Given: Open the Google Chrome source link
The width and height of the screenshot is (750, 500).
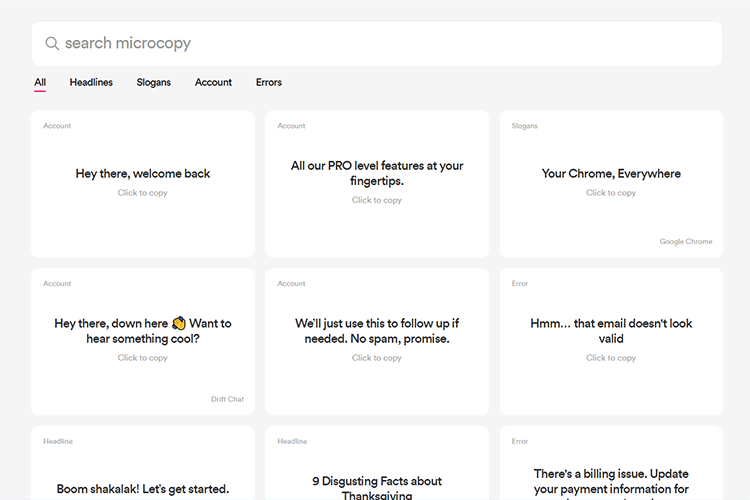Looking at the screenshot, I should 686,242.
